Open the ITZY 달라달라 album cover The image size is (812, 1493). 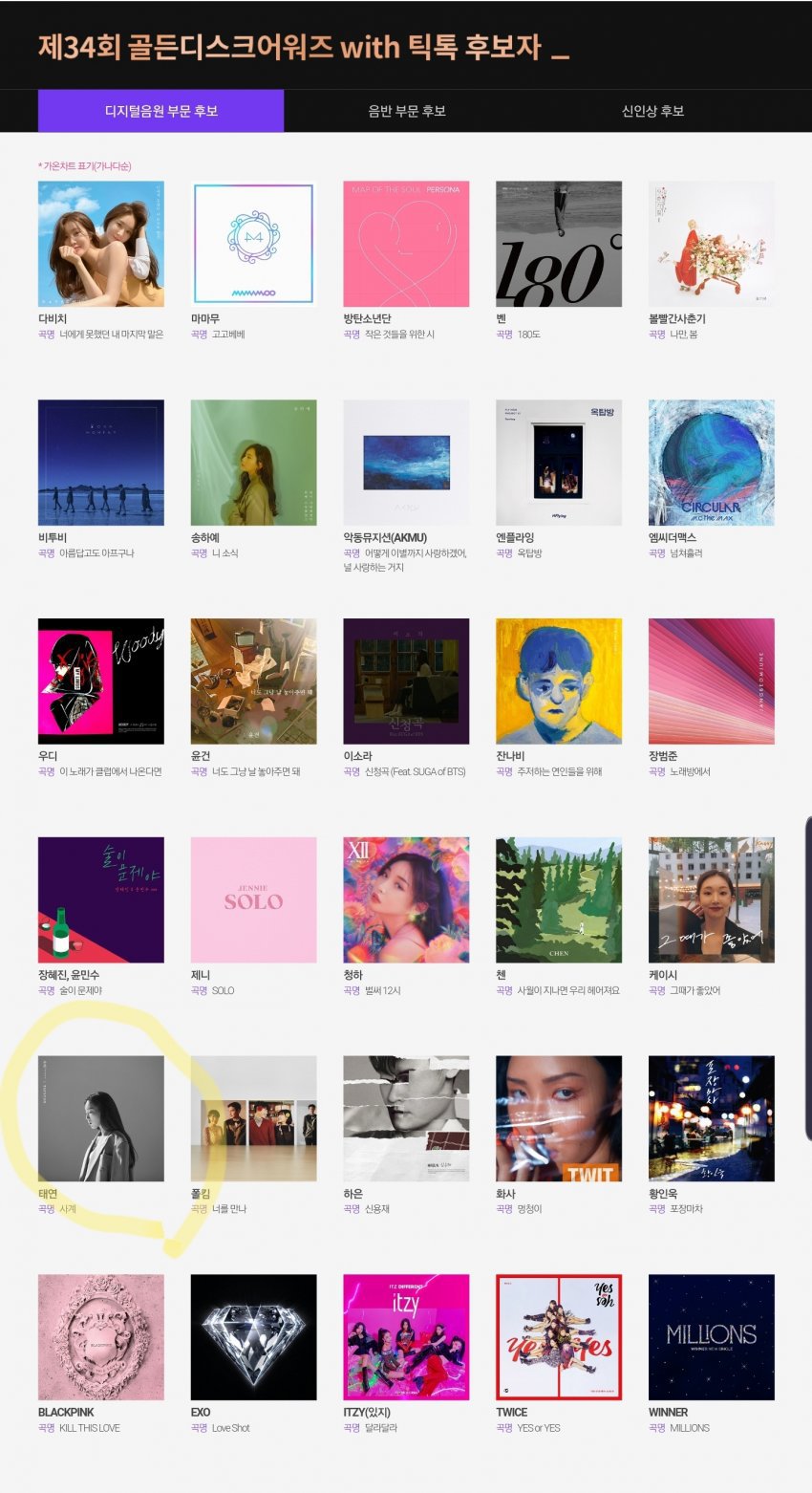coord(406,1337)
